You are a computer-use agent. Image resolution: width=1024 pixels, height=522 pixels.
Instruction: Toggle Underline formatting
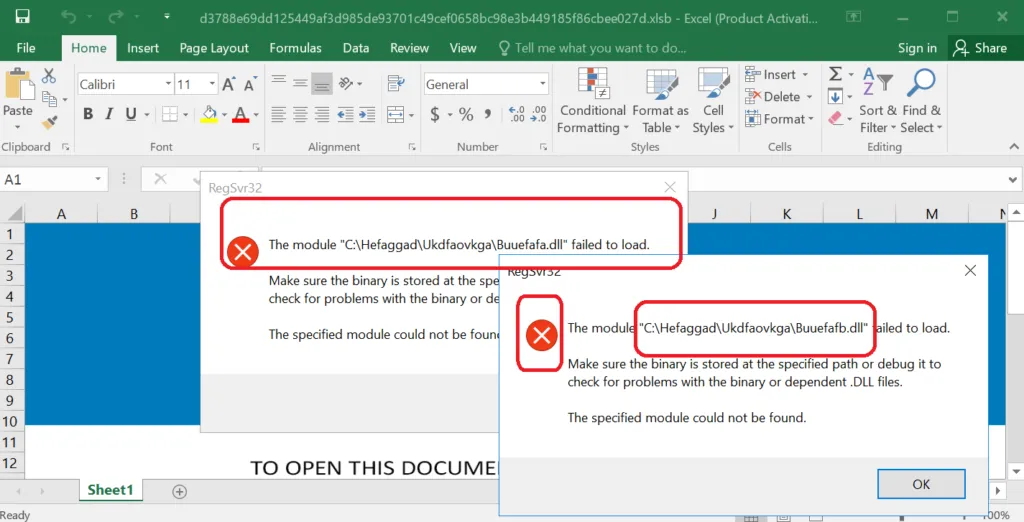tap(131, 114)
